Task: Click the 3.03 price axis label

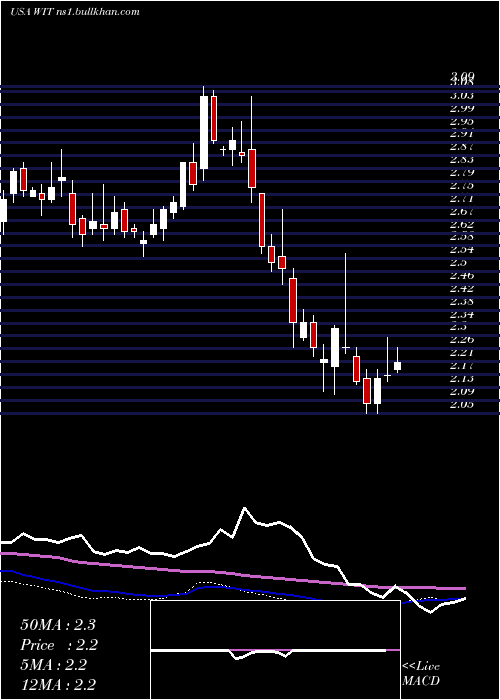Action: [x=462, y=96]
